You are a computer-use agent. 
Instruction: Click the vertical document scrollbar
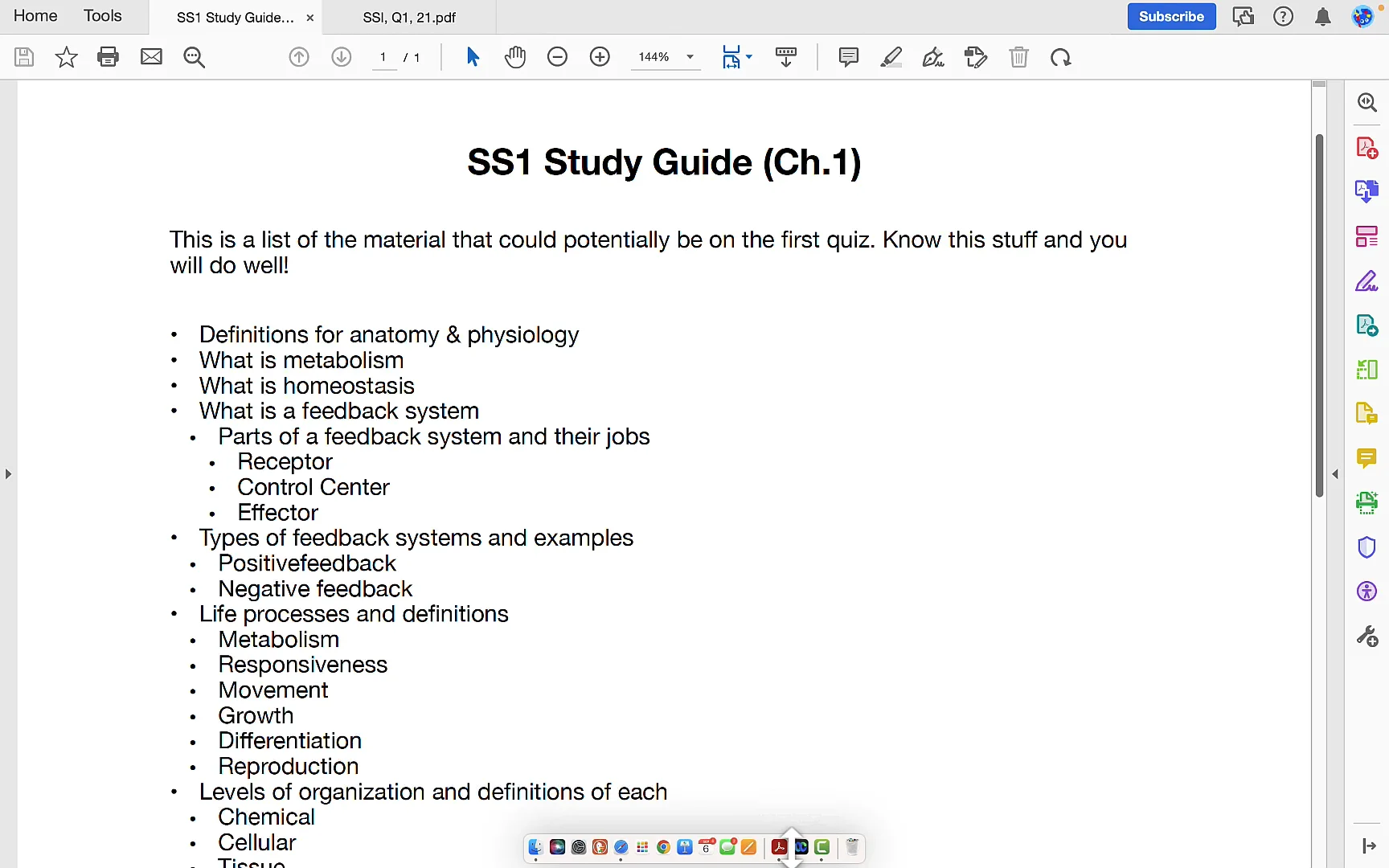(1318, 313)
